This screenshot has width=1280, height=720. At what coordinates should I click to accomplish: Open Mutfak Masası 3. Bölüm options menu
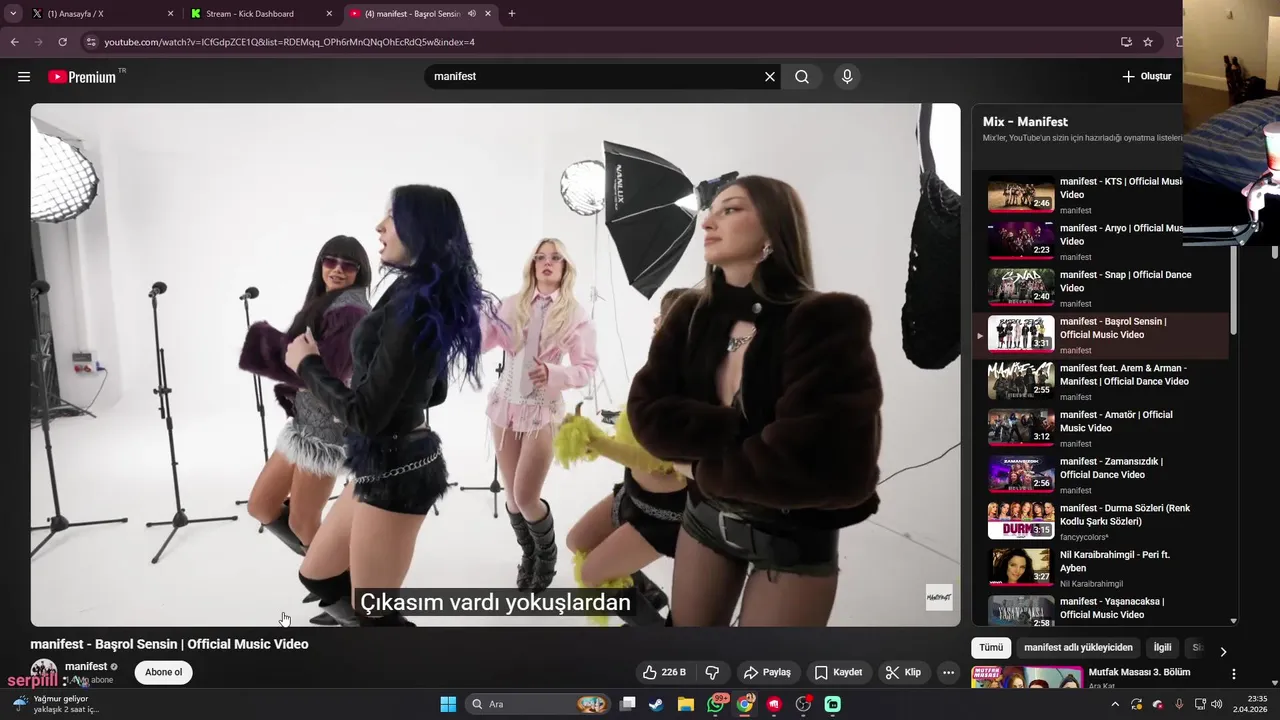[1233, 674]
